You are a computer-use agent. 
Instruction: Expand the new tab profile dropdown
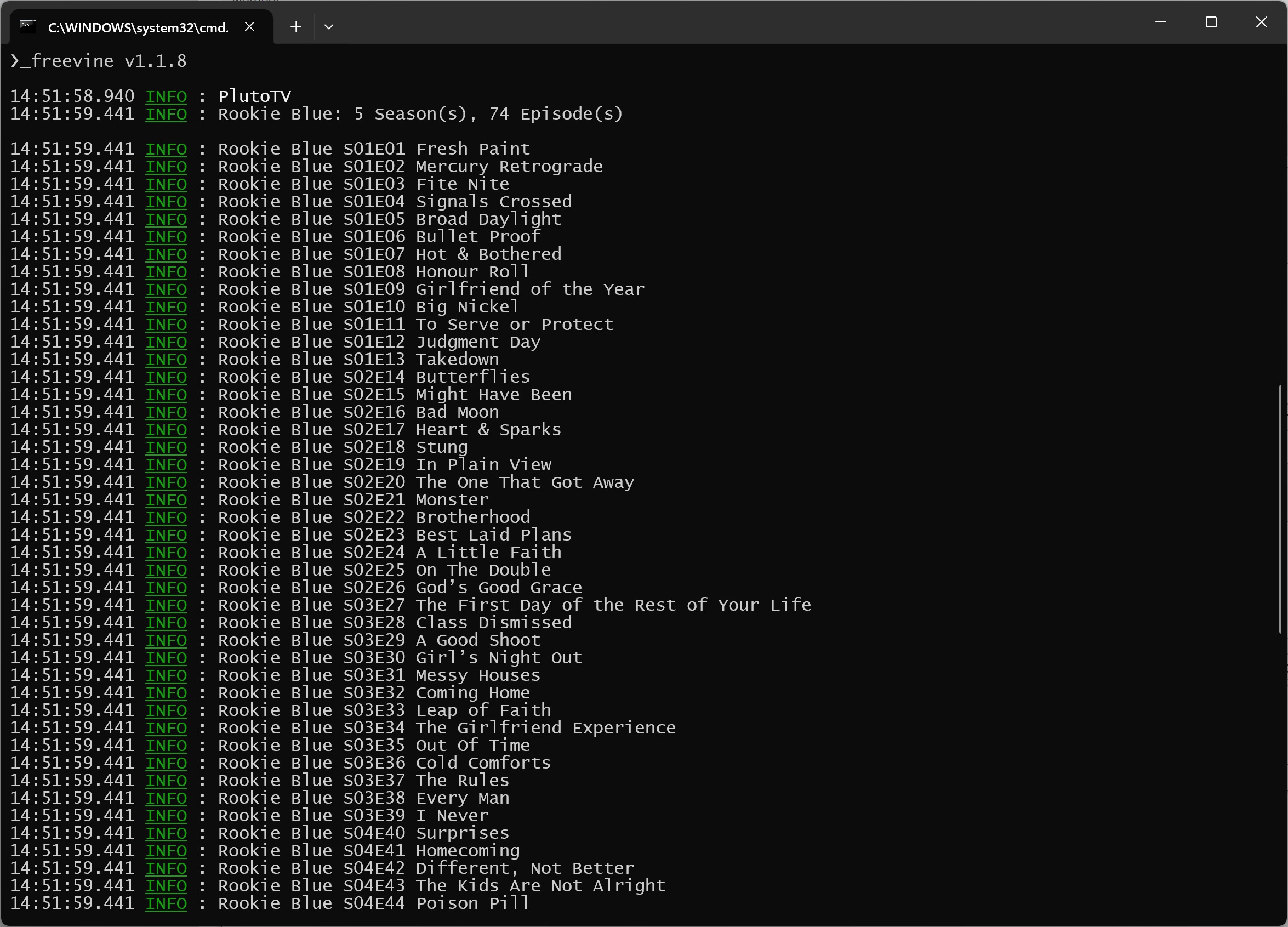tap(328, 27)
